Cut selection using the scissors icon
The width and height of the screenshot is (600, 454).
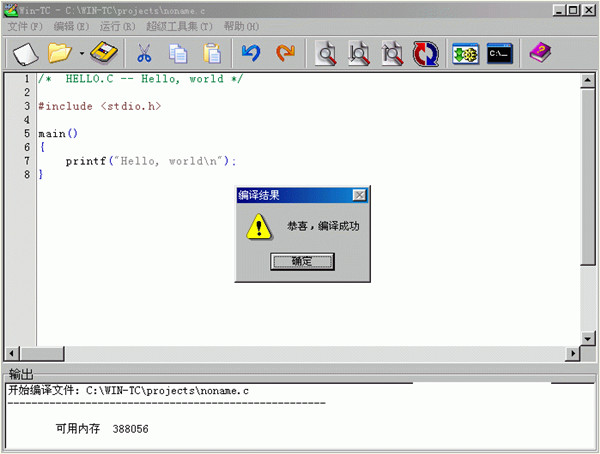click(144, 53)
